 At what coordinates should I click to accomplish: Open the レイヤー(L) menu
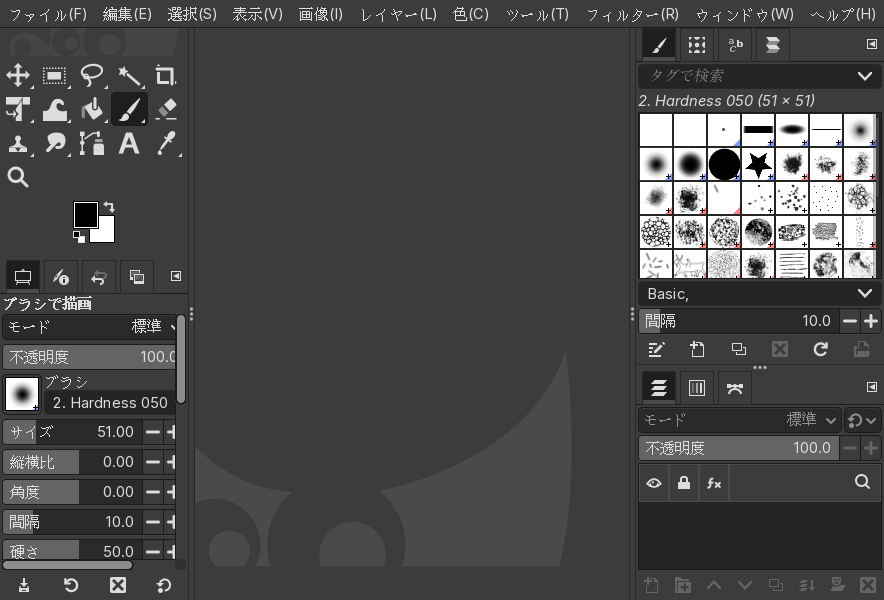click(398, 14)
